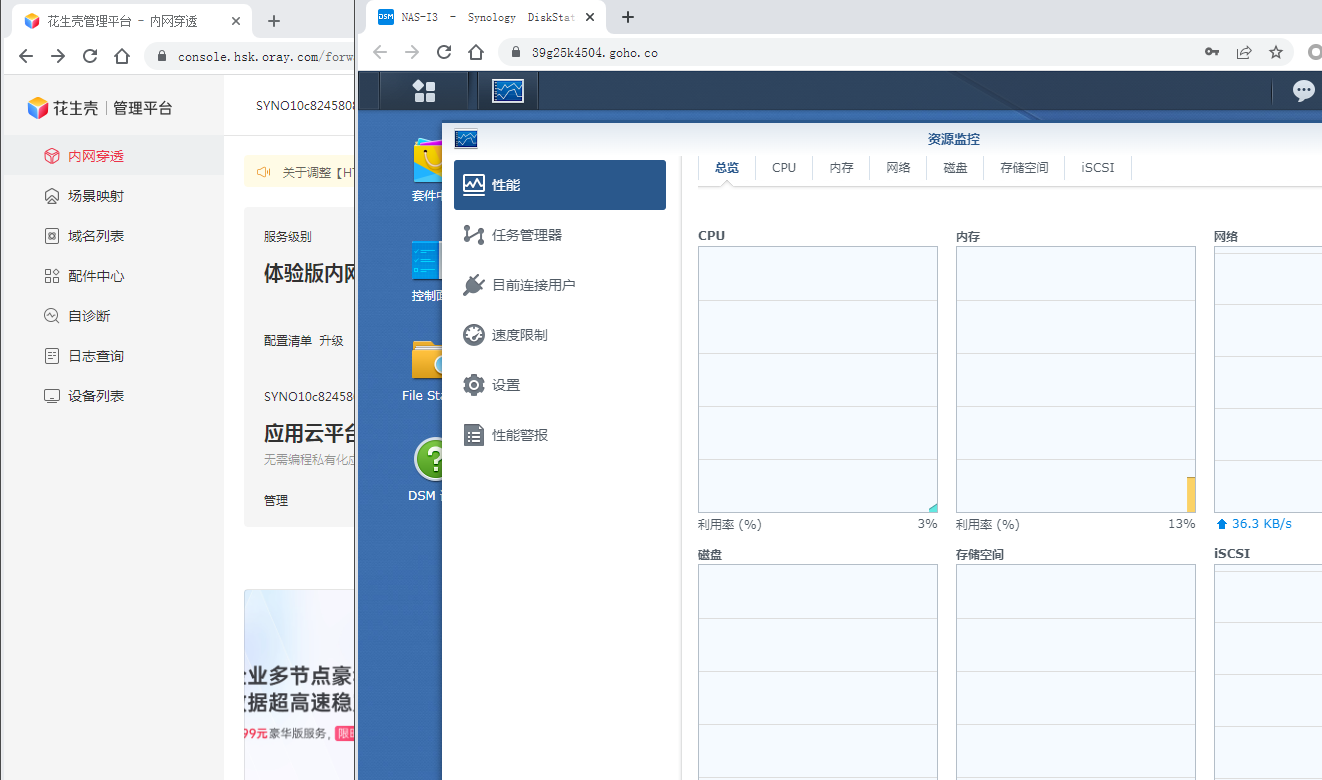
Task: Open DSM notifications chat bubble icon
Action: [1303, 91]
